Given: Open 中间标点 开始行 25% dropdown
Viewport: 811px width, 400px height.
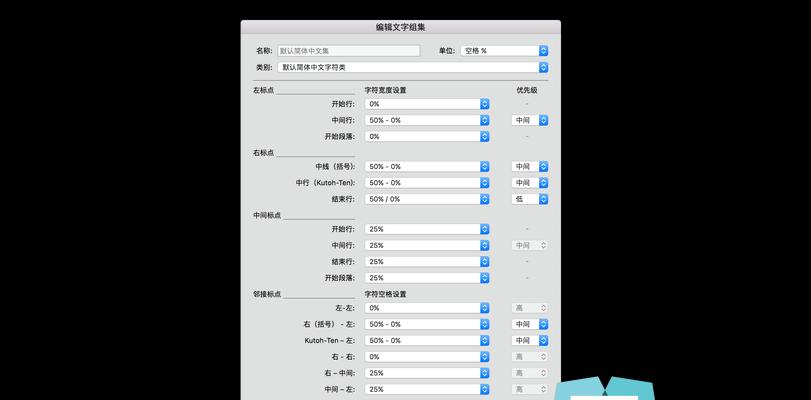Looking at the screenshot, I should (x=427, y=229).
